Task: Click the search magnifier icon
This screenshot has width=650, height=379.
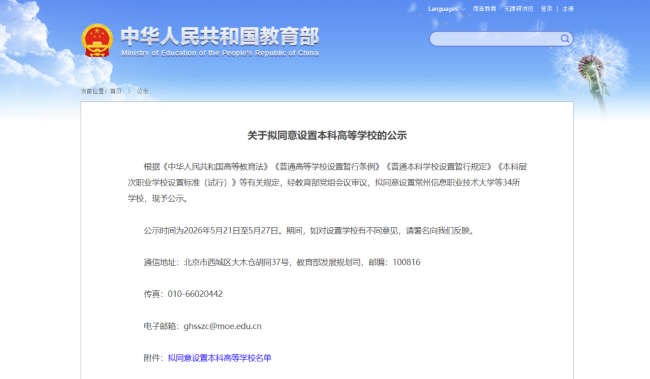Action: (x=565, y=39)
